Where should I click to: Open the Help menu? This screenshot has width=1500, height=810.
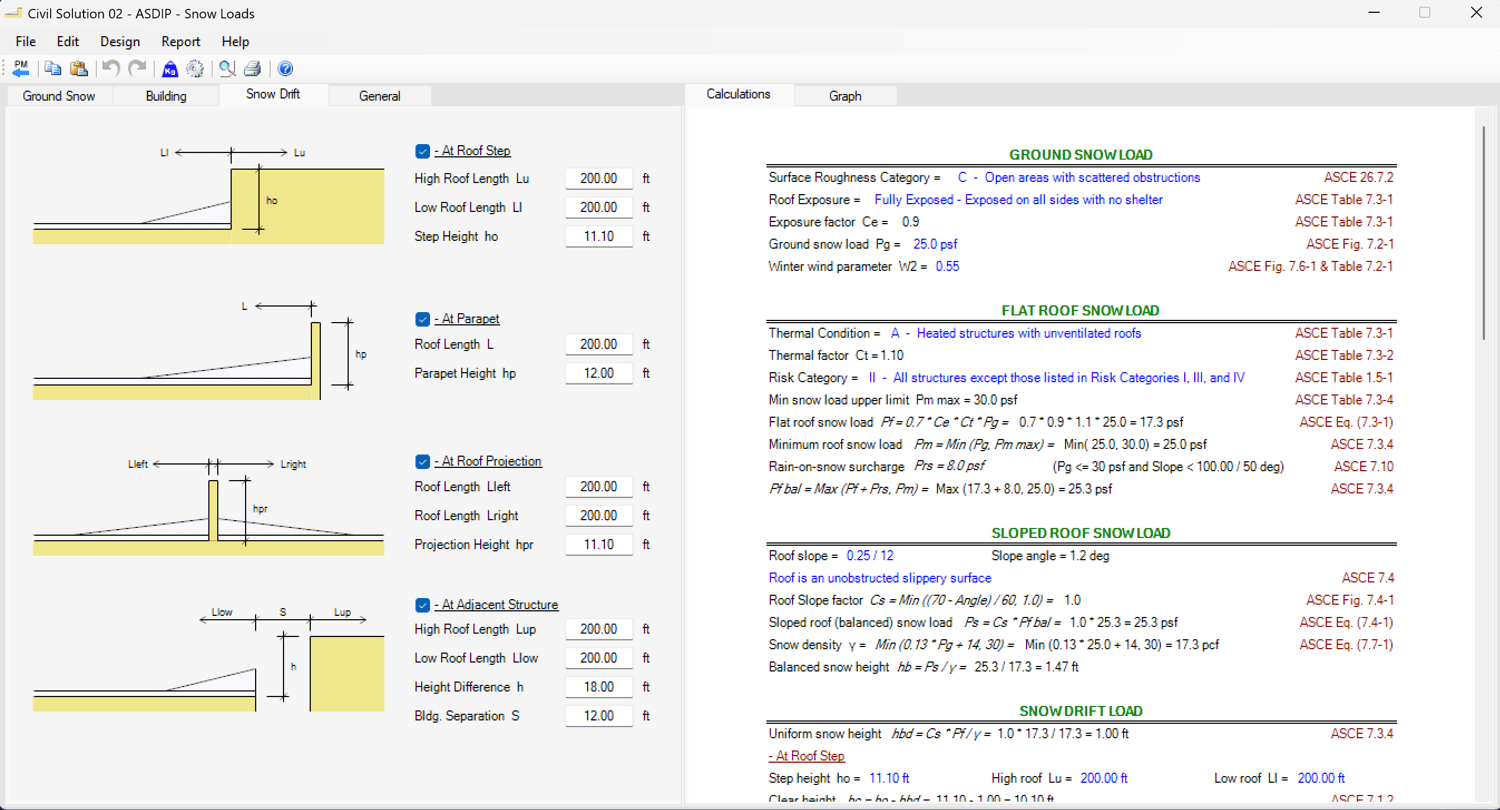tap(236, 42)
